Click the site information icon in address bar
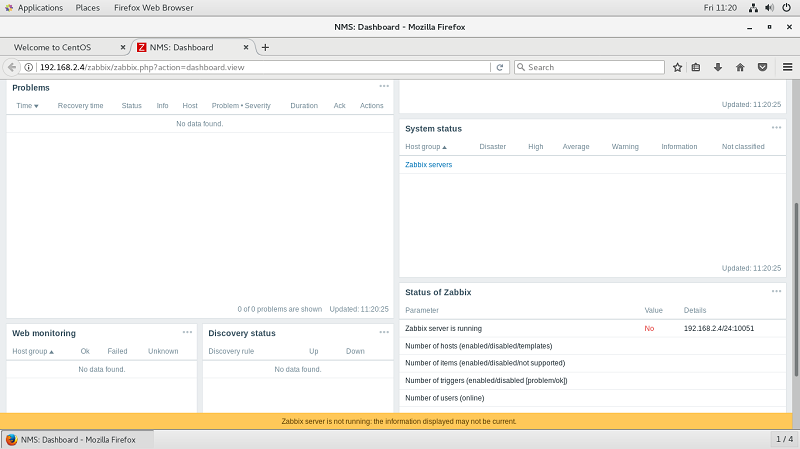This screenshot has height=449, width=800. (28, 67)
